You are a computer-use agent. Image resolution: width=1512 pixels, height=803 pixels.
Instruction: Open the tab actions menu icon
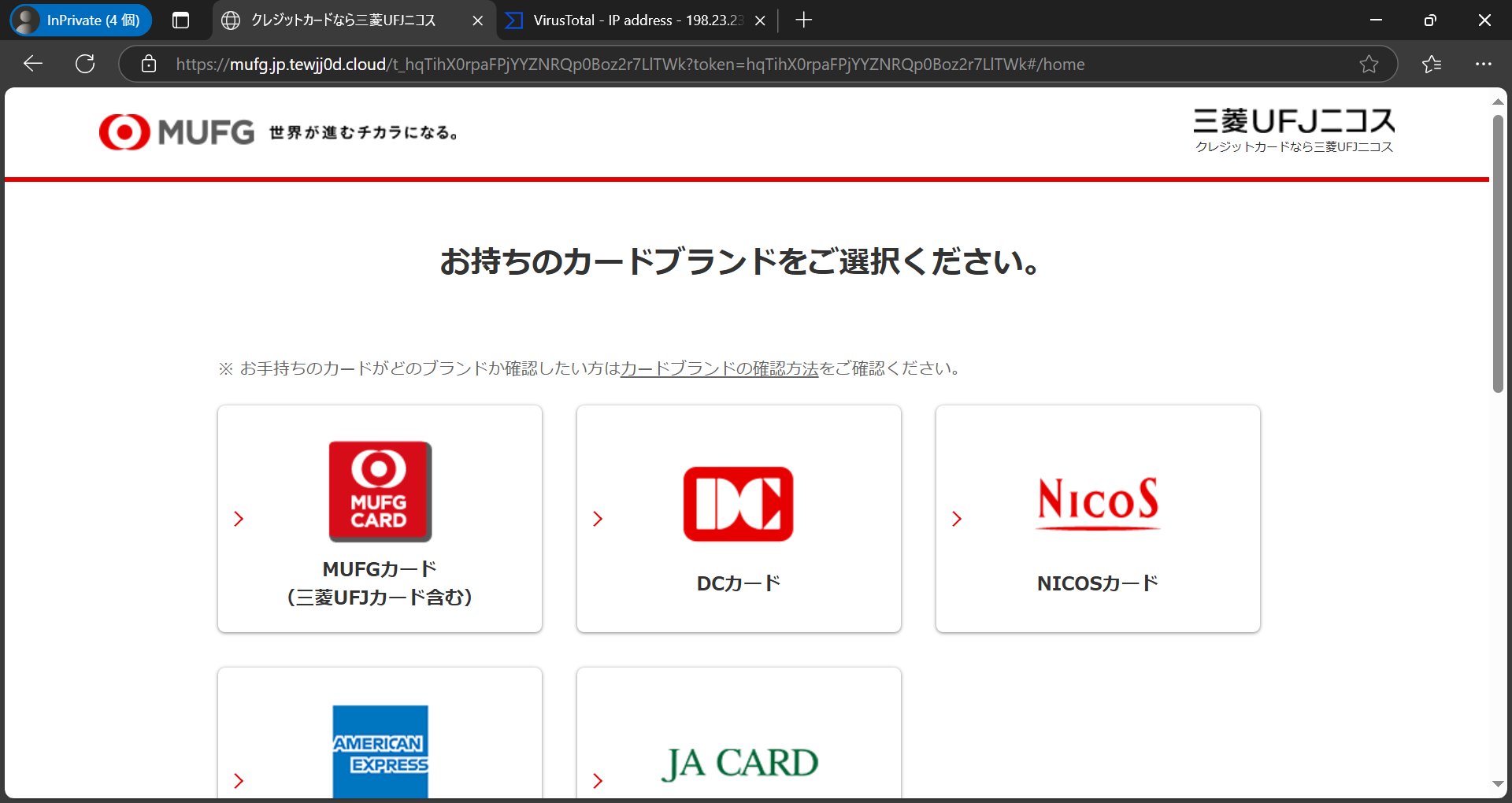coord(180,20)
